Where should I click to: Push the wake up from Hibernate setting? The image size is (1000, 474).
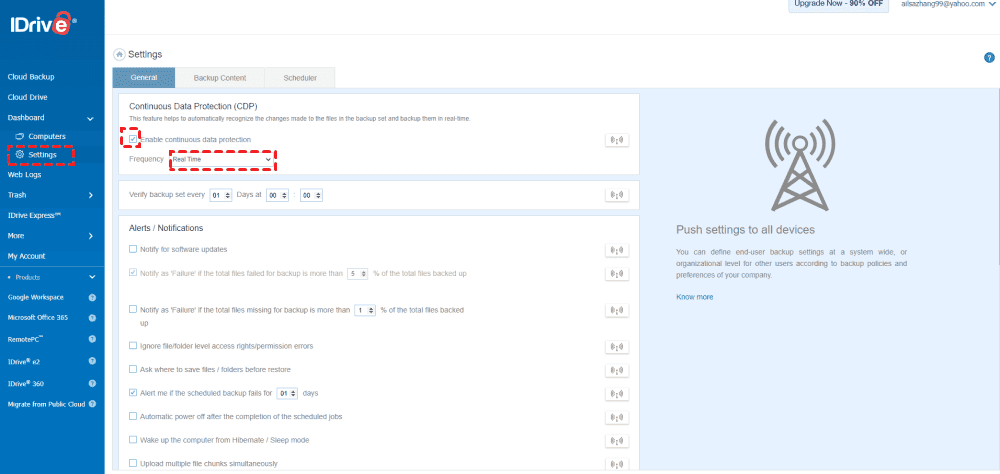[x=617, y=441]
